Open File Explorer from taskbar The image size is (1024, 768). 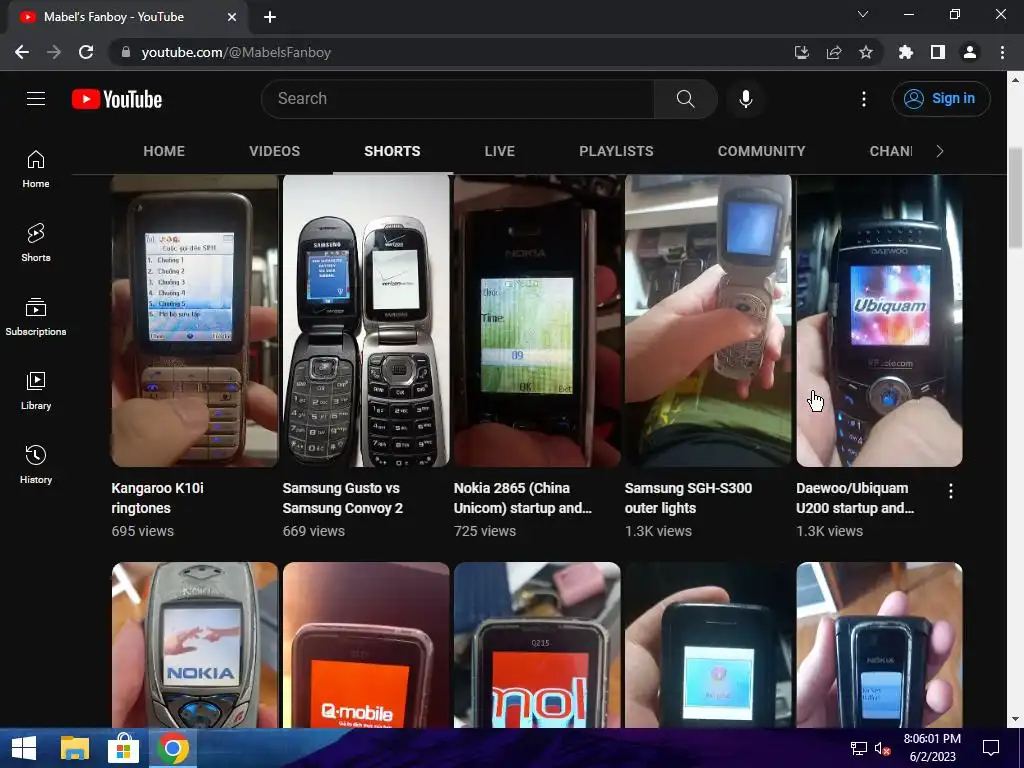click(74, 748)
